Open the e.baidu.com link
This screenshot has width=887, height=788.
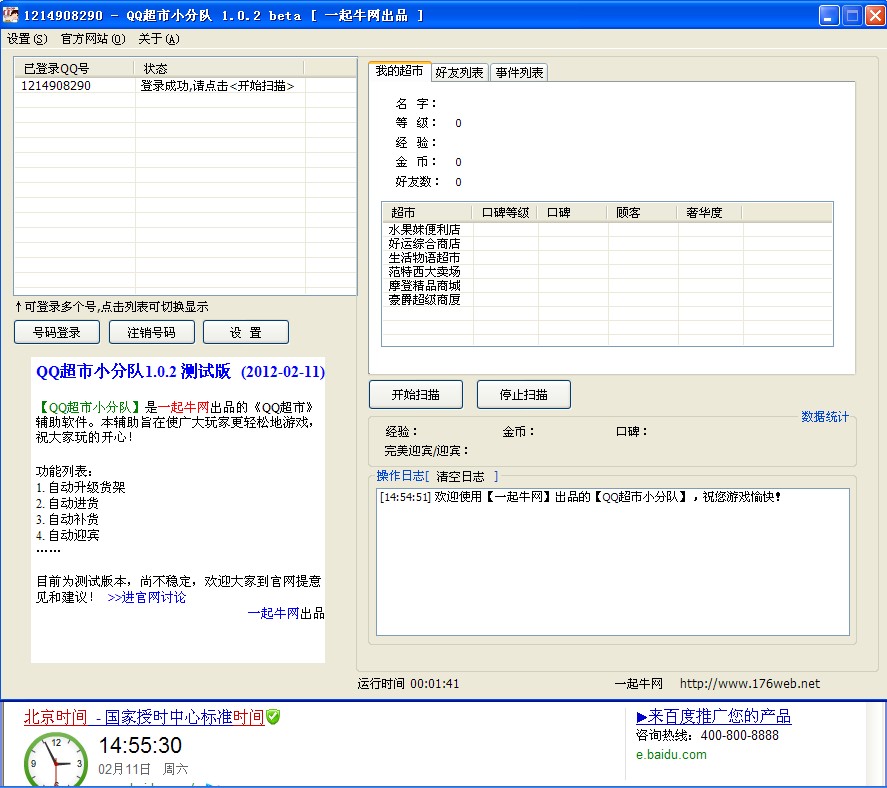pyautogui.click(x=671, y=755)
